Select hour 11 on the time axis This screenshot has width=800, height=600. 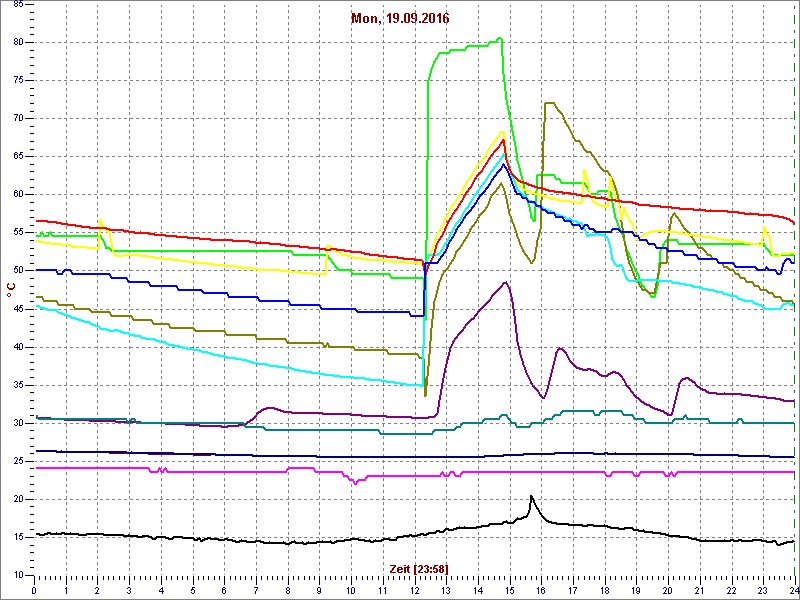tap(383, 590)
